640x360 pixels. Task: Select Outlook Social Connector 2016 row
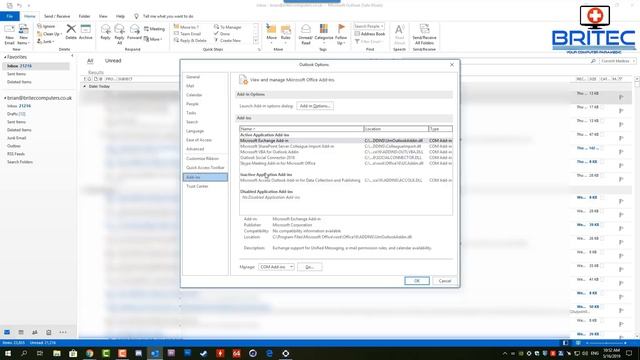point(346,158)
